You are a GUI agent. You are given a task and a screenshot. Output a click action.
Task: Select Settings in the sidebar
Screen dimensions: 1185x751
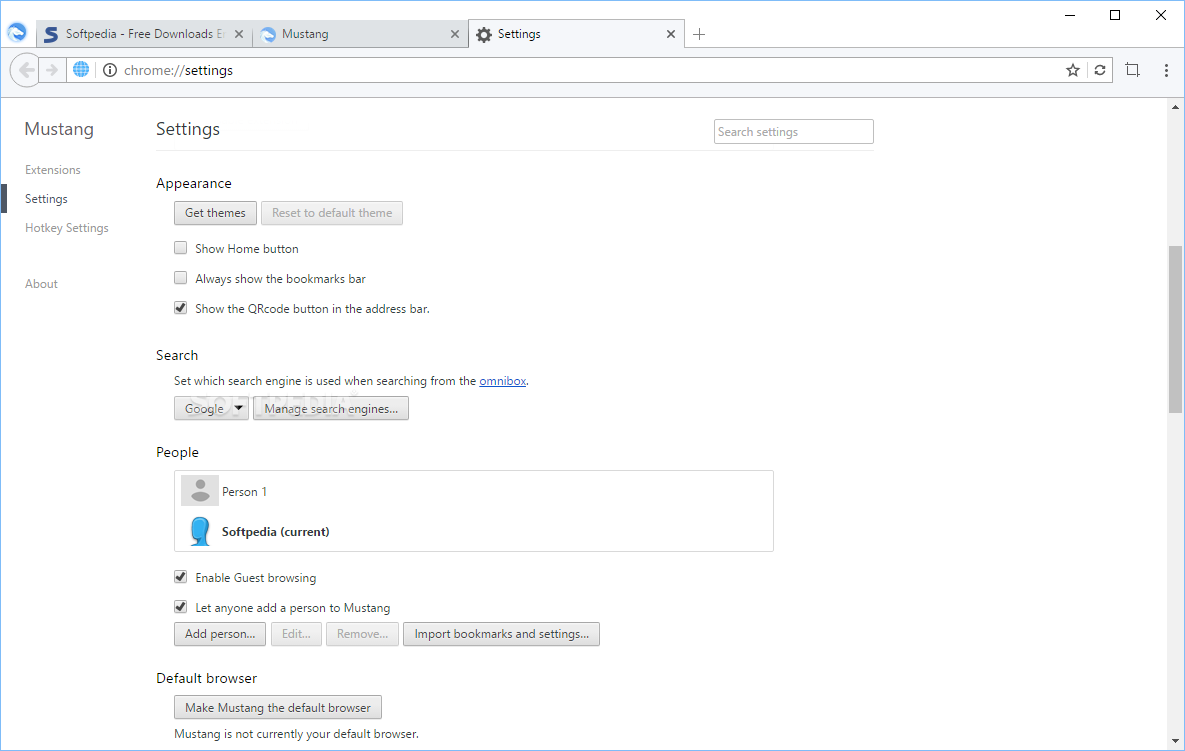(x=46, y=199)
